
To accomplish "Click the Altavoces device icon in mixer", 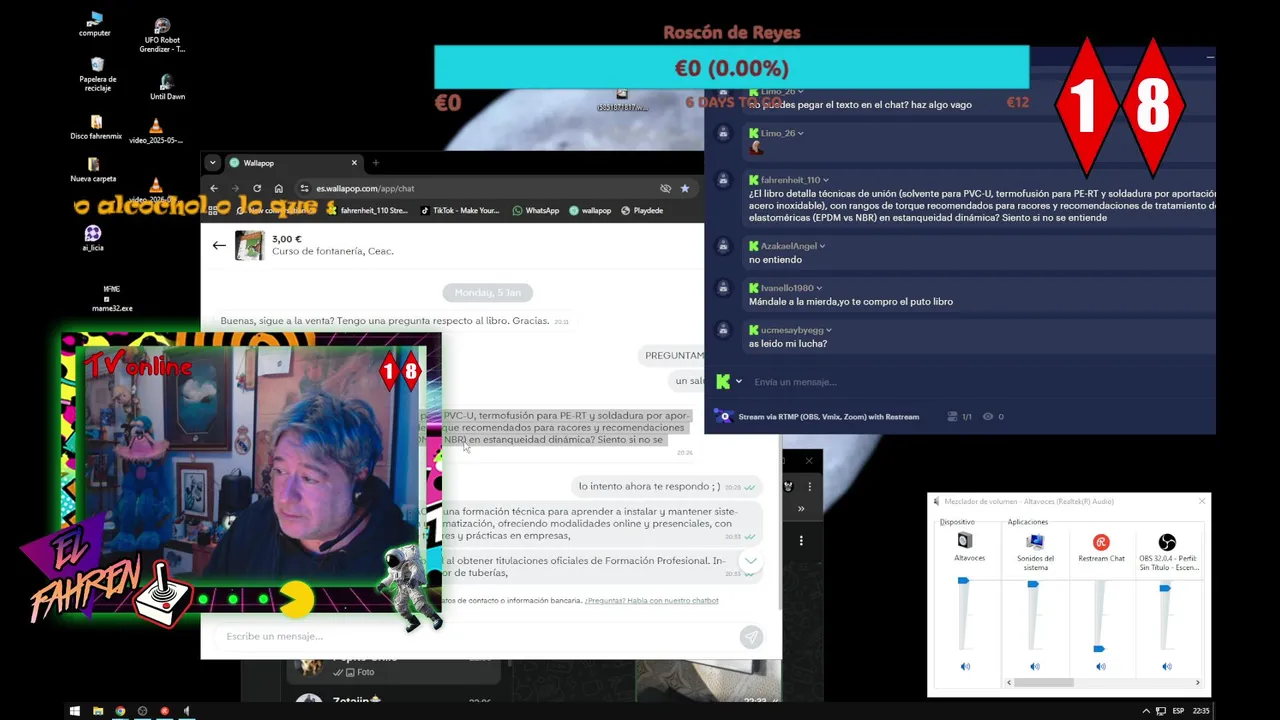I will tap(965, 541).
